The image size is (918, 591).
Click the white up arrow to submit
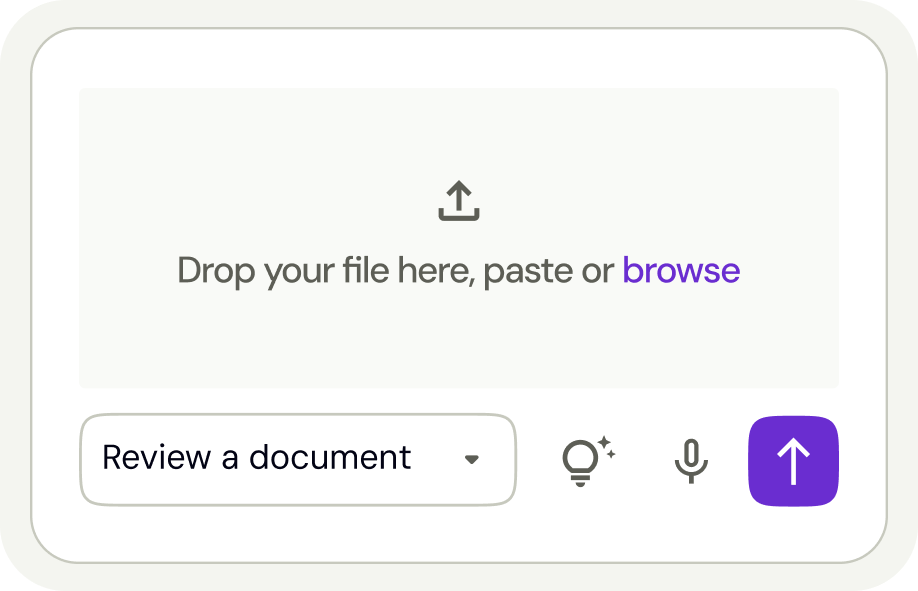point(793,461)
